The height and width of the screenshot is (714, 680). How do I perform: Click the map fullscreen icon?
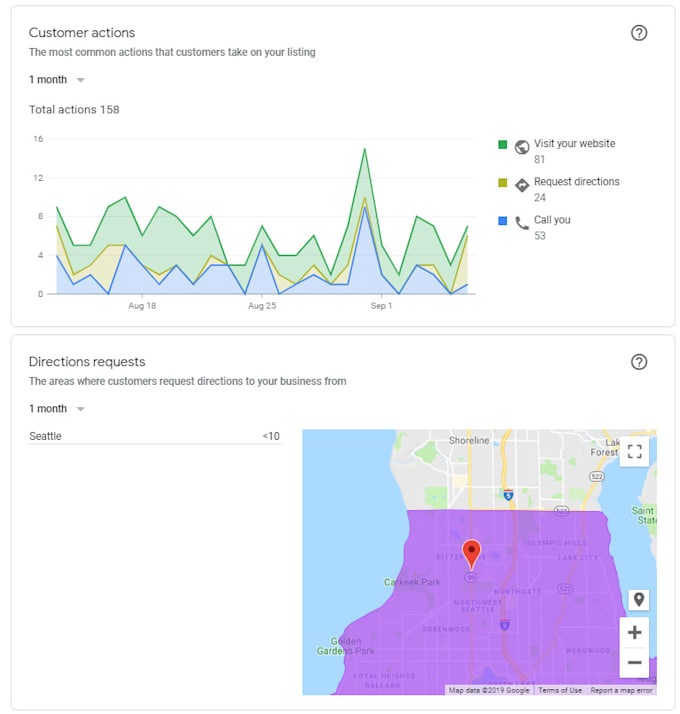[x=634, y=451]
